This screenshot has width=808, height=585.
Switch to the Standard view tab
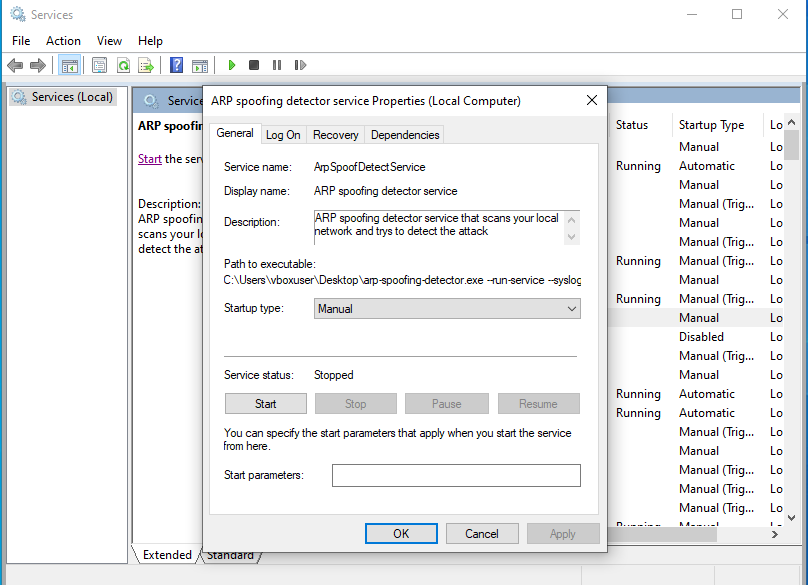click(231, 554)
